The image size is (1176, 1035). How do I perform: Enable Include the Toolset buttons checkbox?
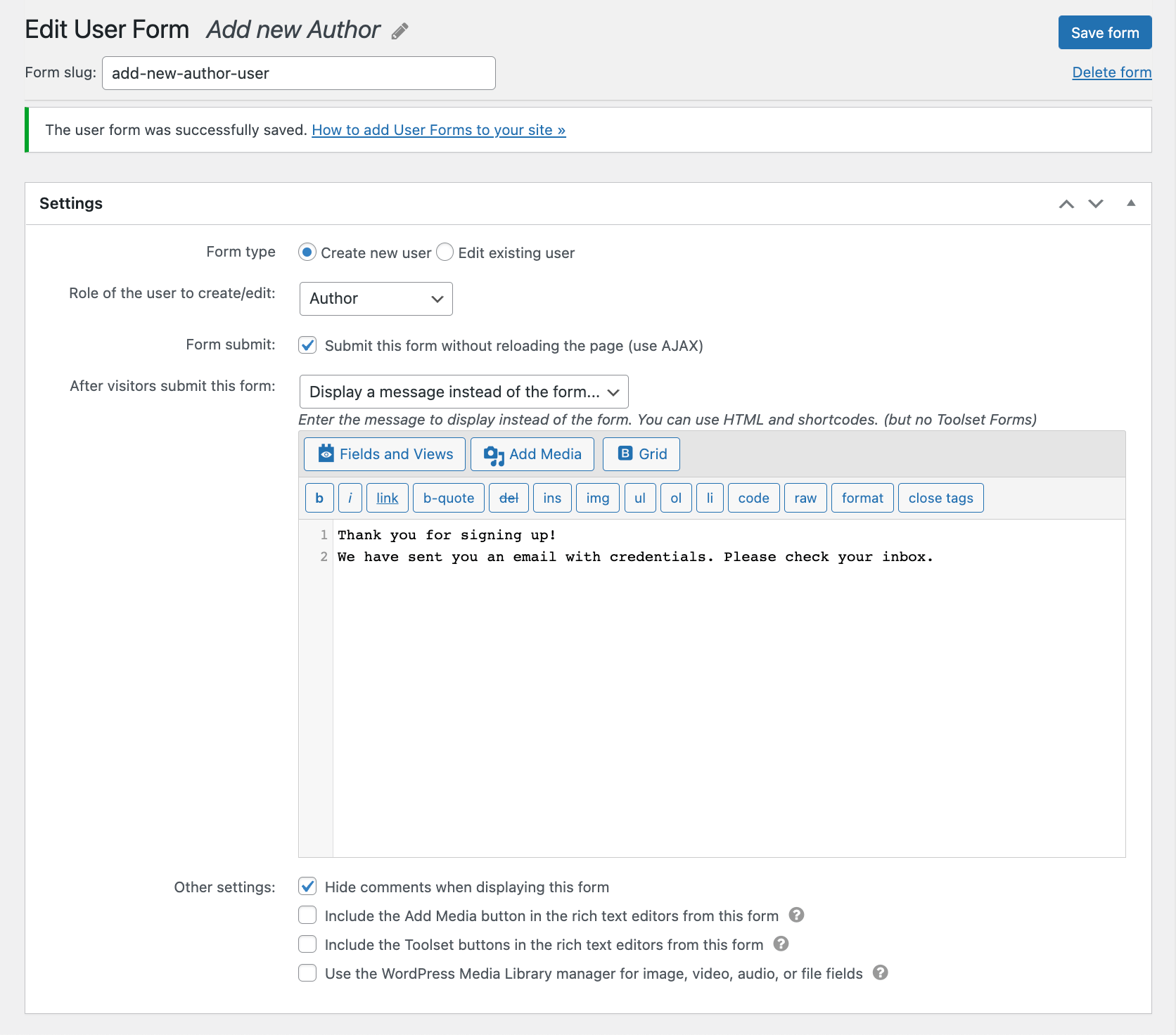coord(307,944)
